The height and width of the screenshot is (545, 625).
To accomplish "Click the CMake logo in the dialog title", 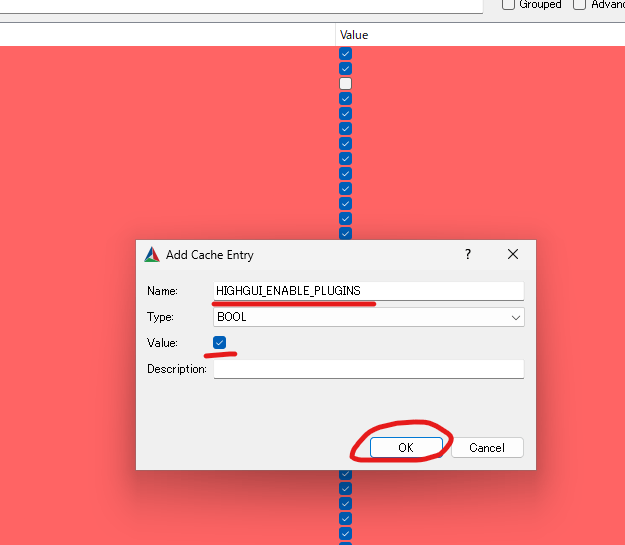I will (x=152, y=254).
